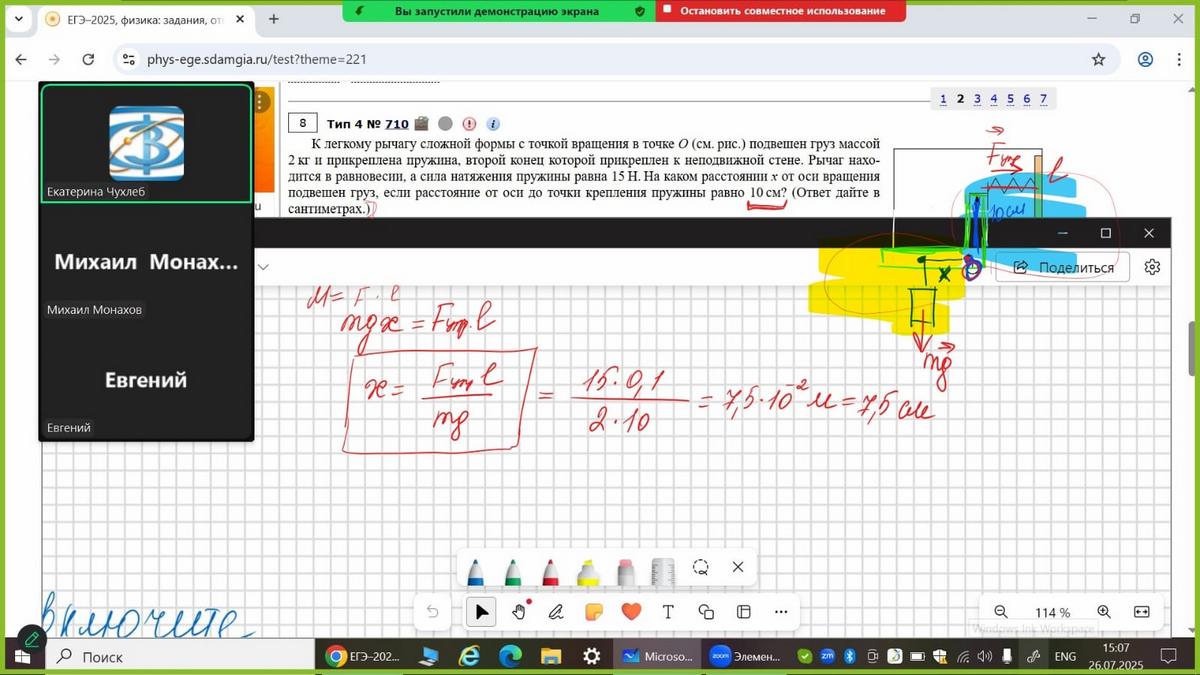
Task: Open the heart reactions tool
Action: tap(631, 612)
